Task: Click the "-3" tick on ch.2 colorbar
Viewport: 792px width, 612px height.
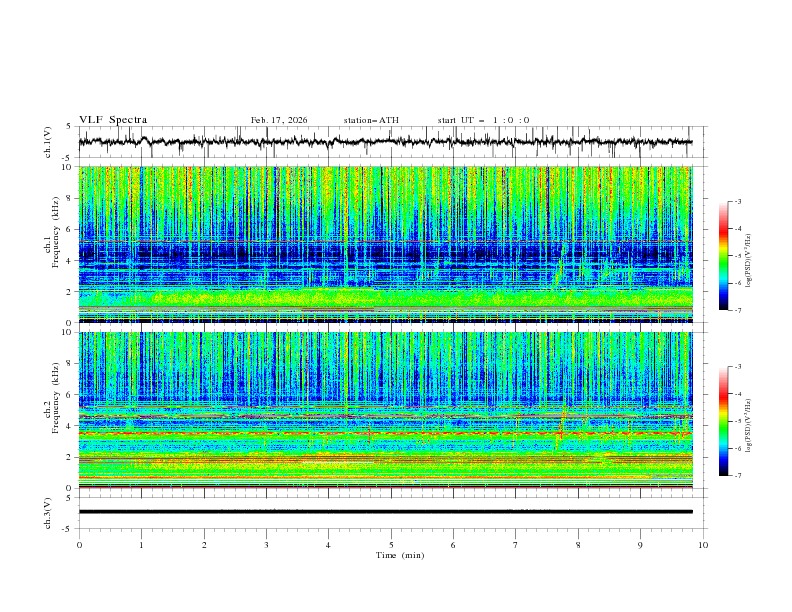Action: (x=738, y=367)
